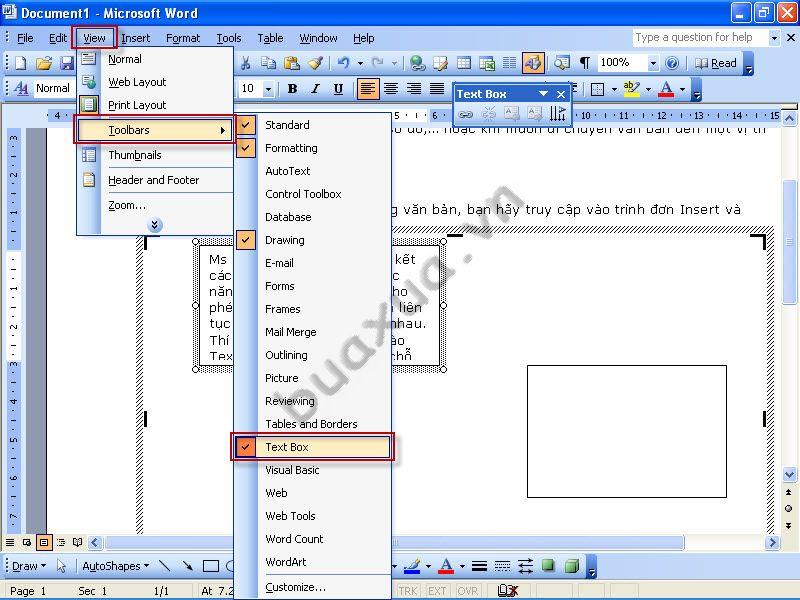This screenshot has width=800, height=600.
Task: Open Microsoft Word Help icon
Action: pos(672,63)
